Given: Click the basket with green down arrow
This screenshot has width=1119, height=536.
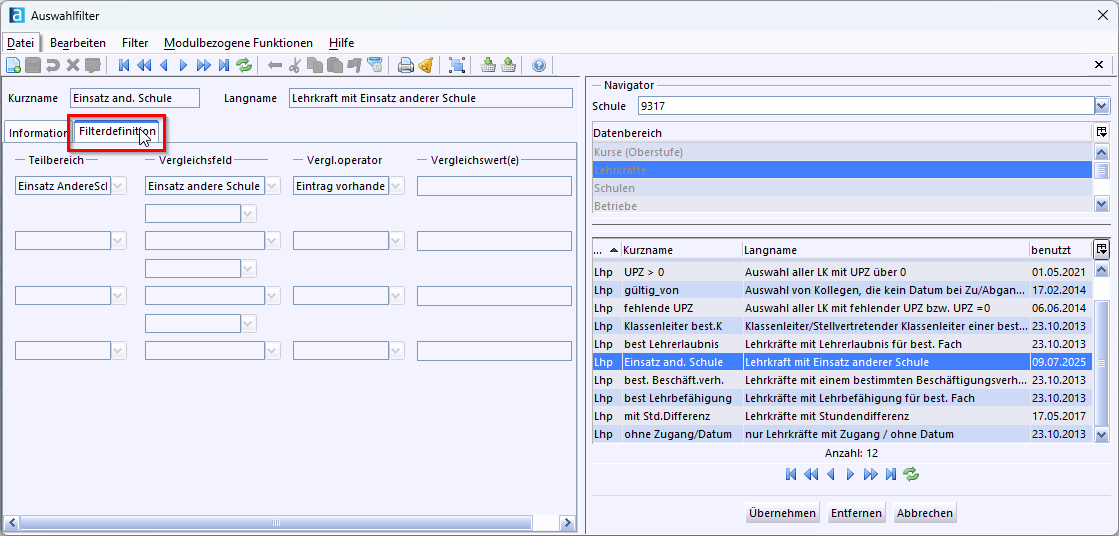Looking at the screenshot, I should pos(488,66).
